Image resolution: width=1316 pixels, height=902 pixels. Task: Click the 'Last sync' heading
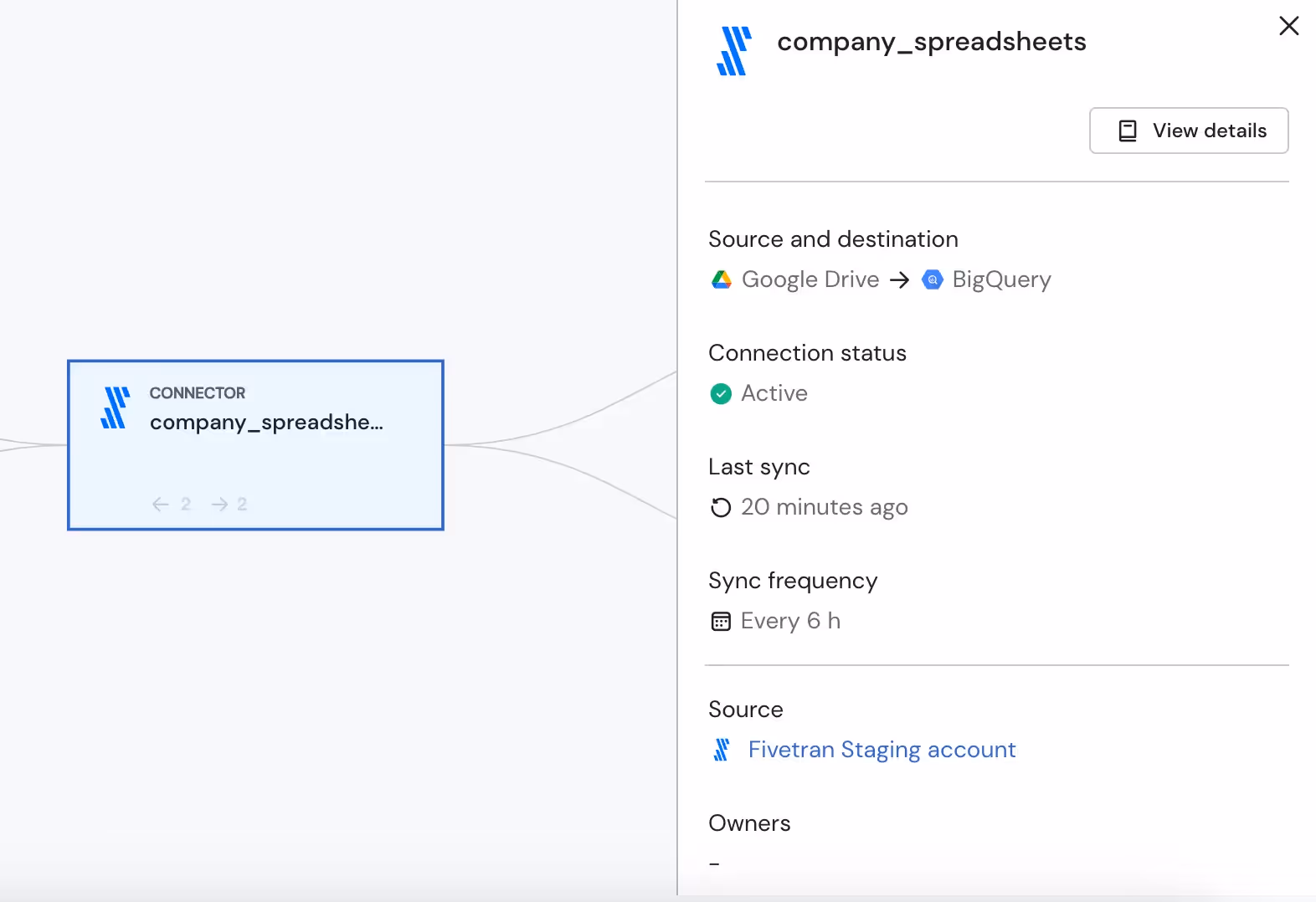coord(759,467)
